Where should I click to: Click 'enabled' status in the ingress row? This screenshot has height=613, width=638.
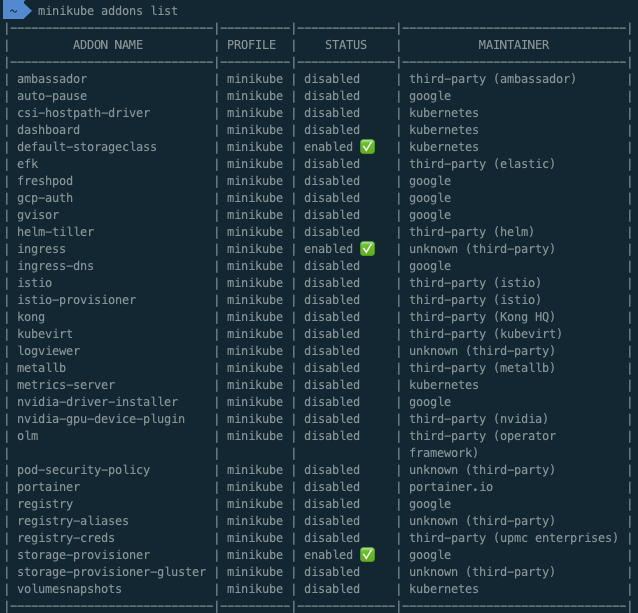pyautogui.click(x=329, y=249)
